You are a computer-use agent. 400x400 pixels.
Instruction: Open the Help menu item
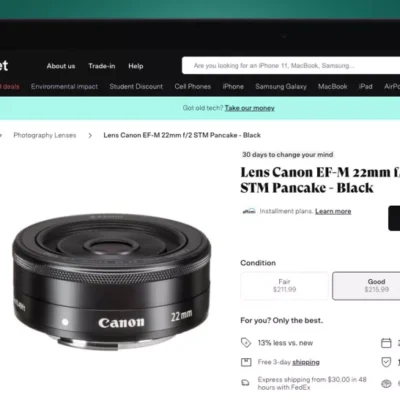tap(136, 66)
